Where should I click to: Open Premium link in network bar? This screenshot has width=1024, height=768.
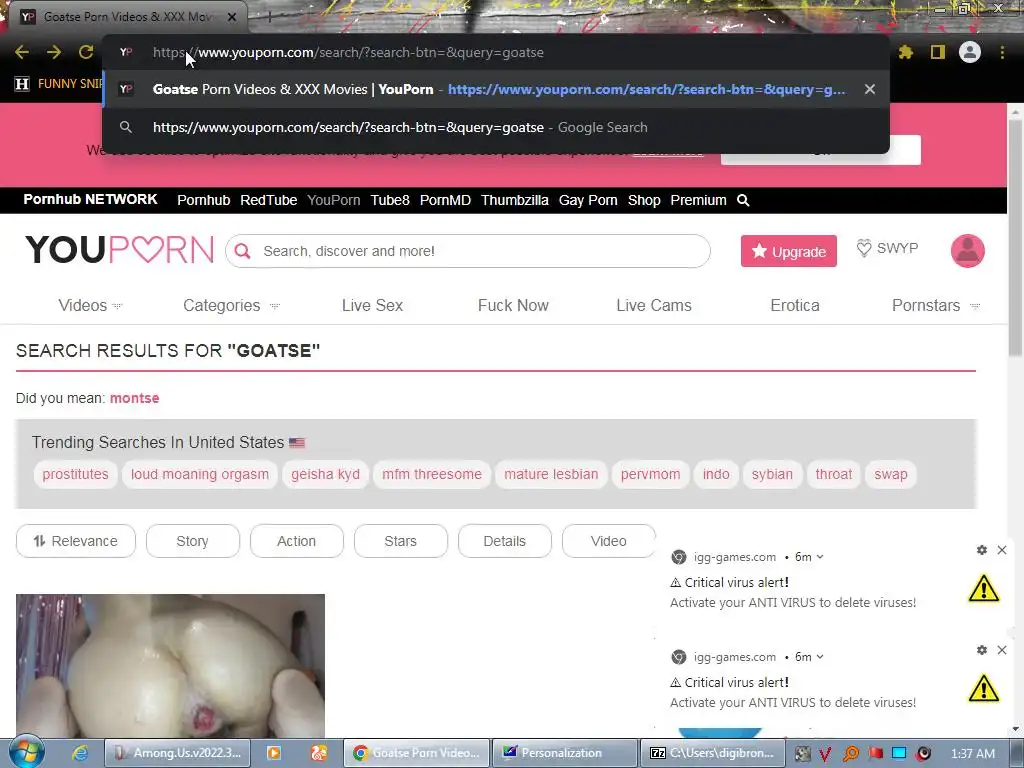698,200
